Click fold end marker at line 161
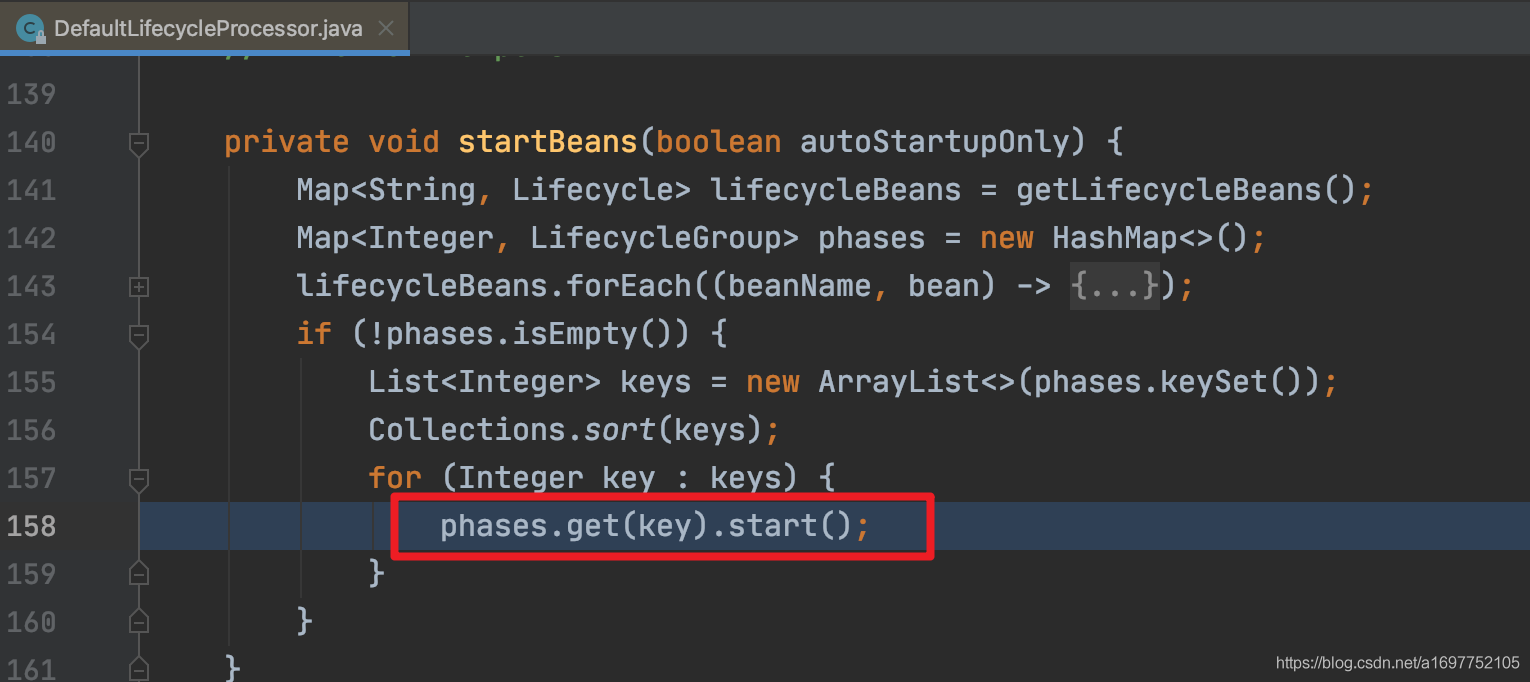This screenshot has width=1530, height=682. [139, 668]
